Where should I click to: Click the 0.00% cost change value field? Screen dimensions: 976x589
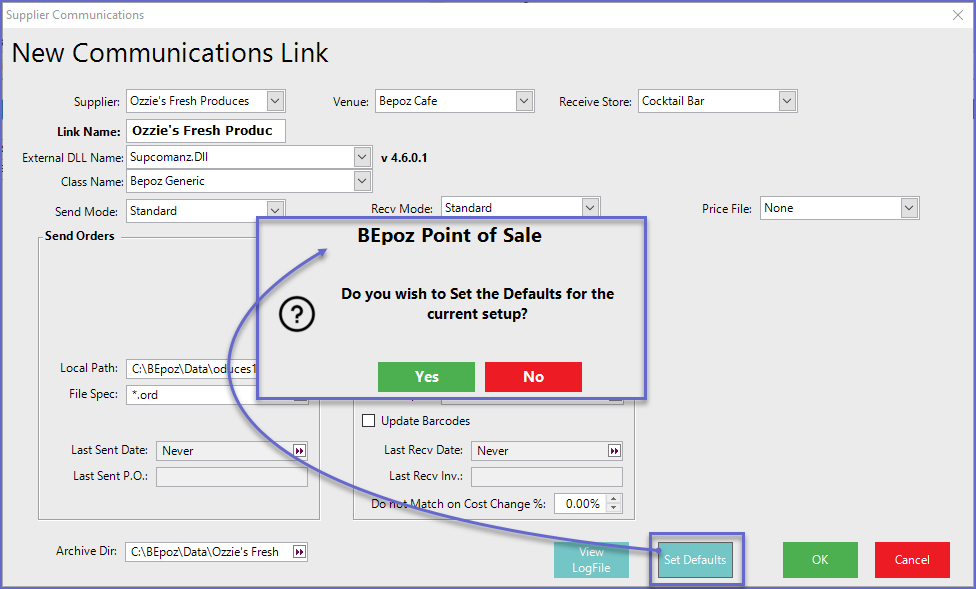pos(581,504)
